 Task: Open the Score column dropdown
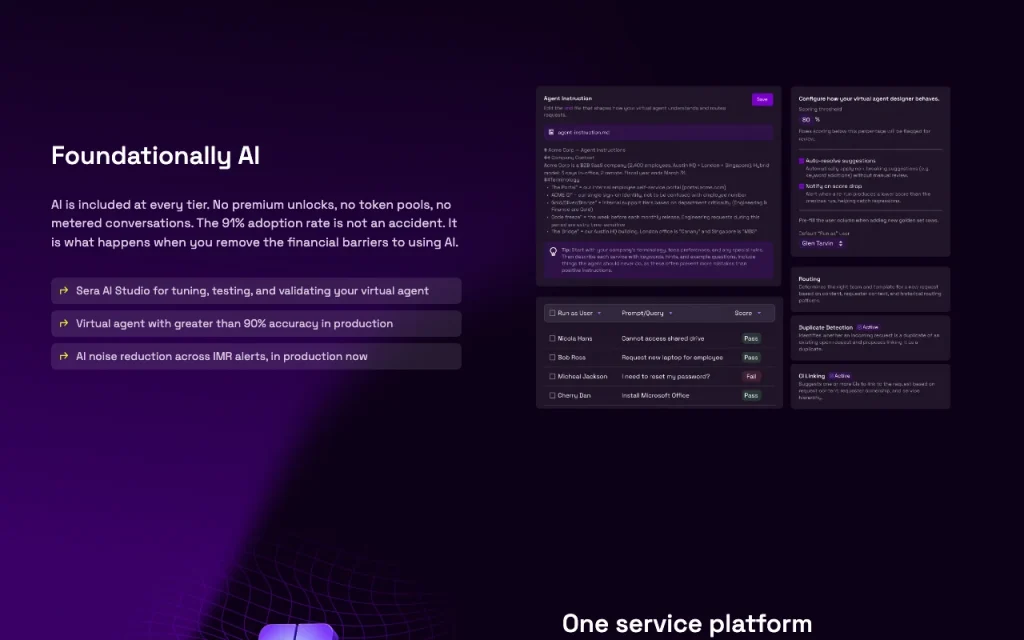click(x=759, y=313)
